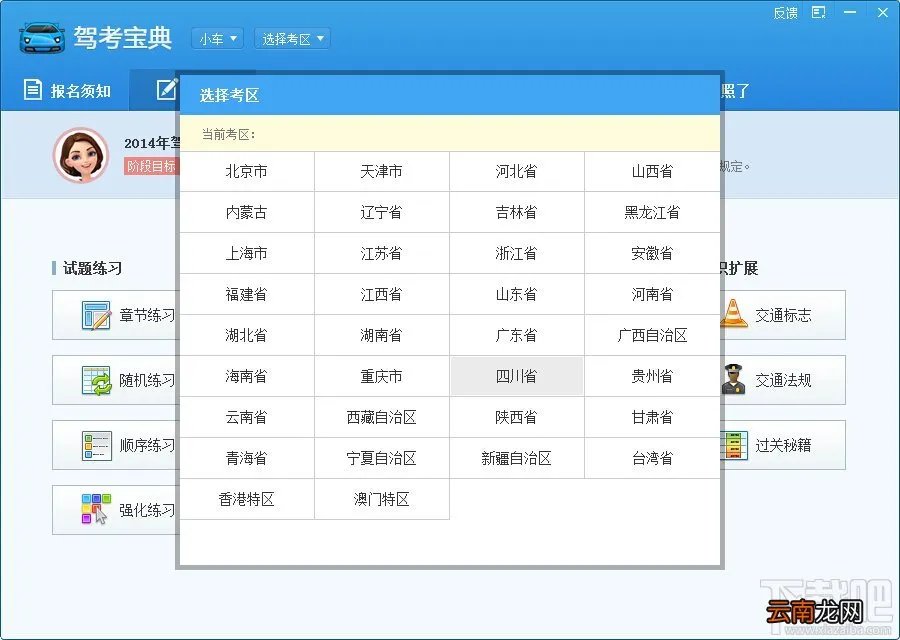The image size is (900, 640).
Task: Choose 重庆市 exam region
Action: 382,377
